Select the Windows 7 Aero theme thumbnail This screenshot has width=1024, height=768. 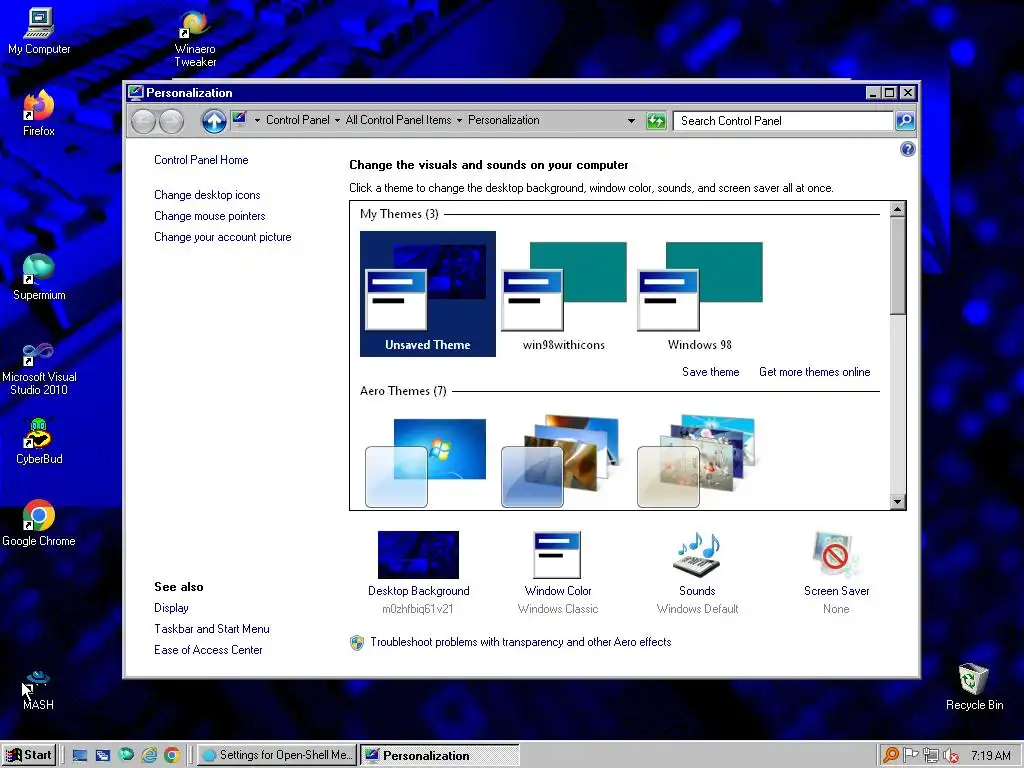[x=425, y=462]
